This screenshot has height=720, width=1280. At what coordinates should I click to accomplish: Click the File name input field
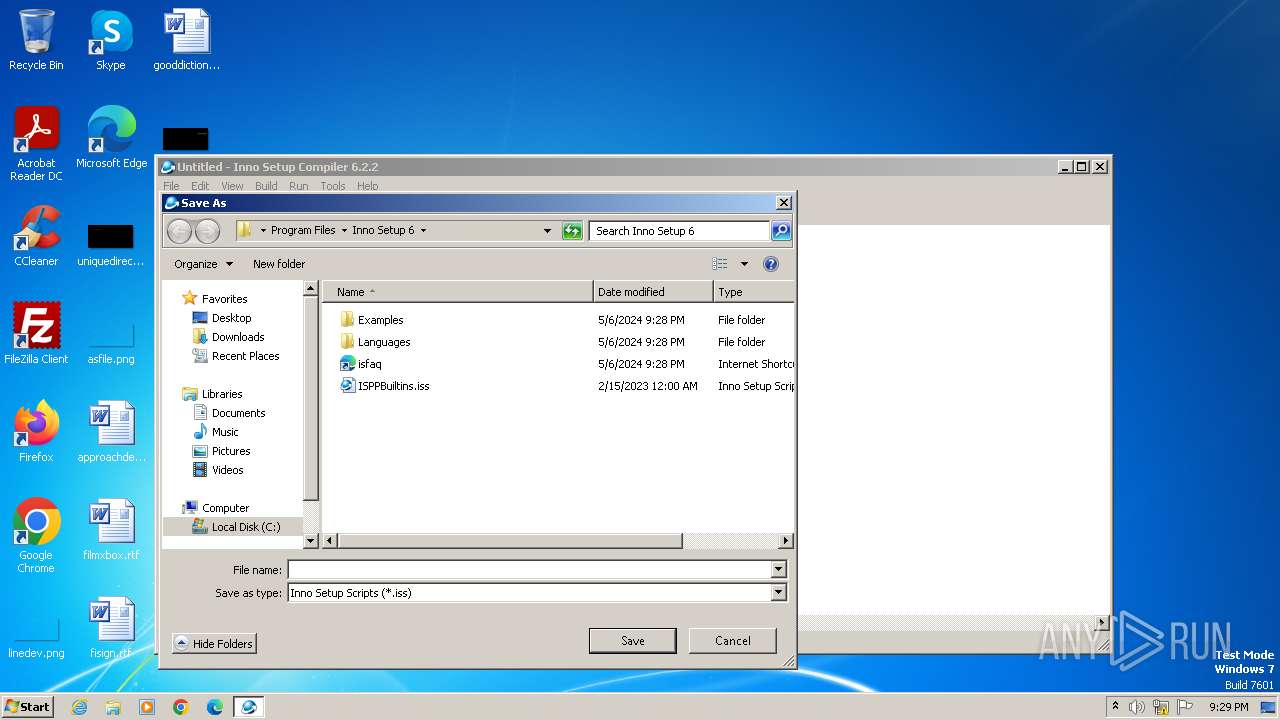(529, 570)
